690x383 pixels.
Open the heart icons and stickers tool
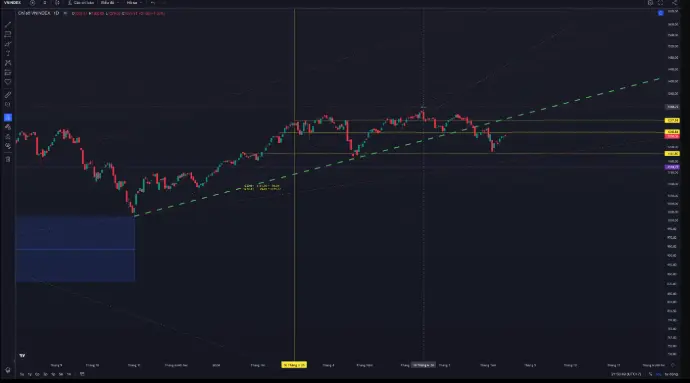click(x=8, y=82)
